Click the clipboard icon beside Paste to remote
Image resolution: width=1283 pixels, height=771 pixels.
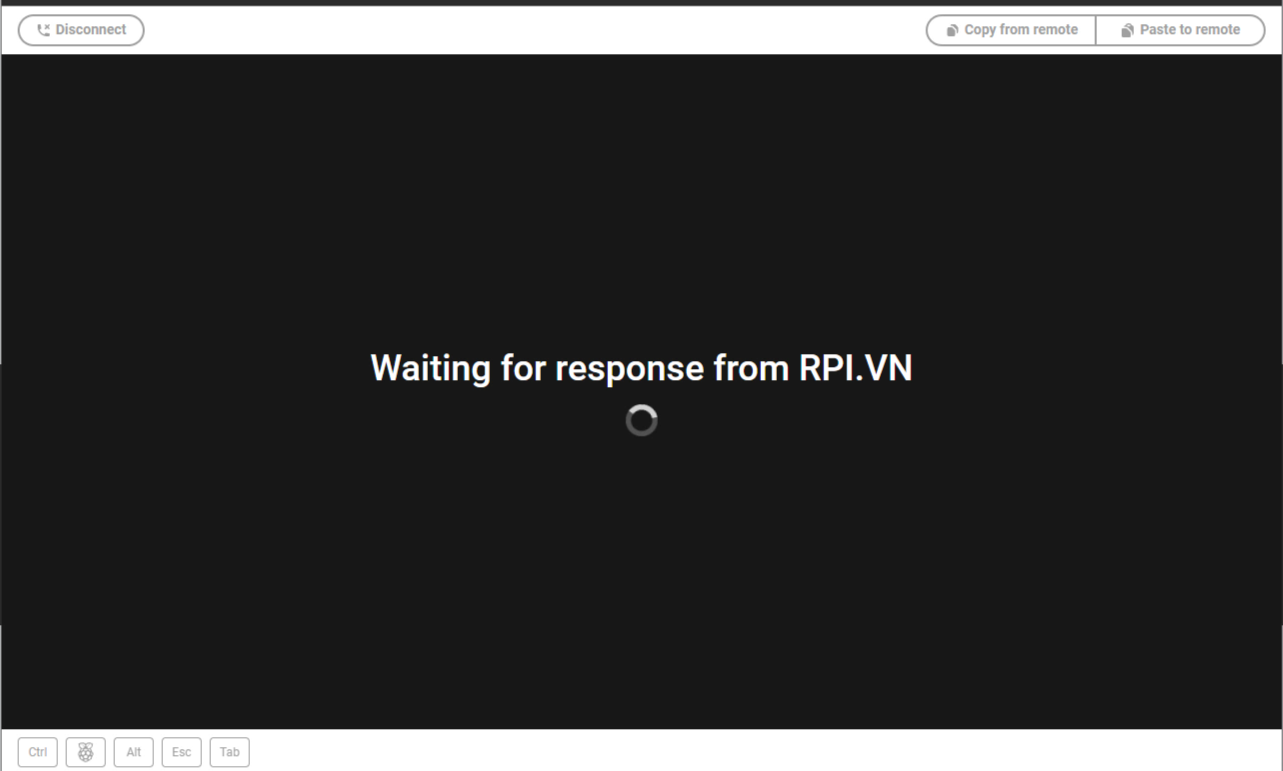1127,30
